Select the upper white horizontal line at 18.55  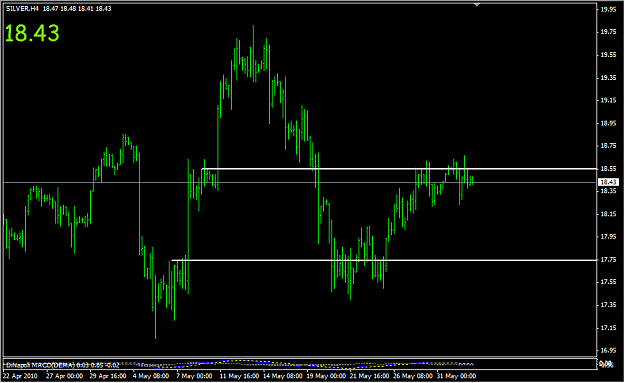click(x=399, y=169)
